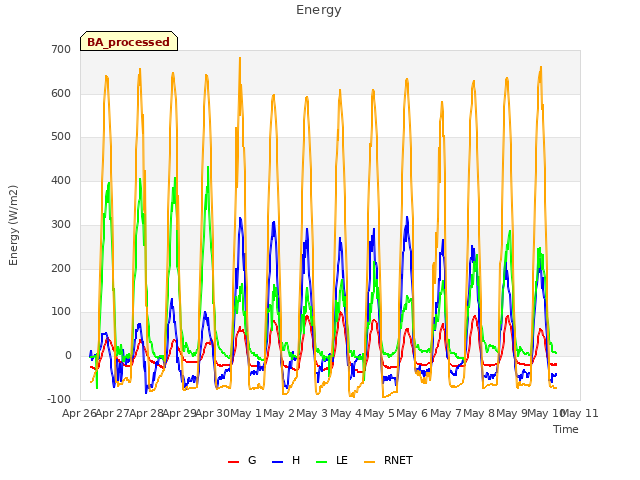Click the BA_processed annotation label
Screen dimensions: 640x480
[x=129, y=42]
